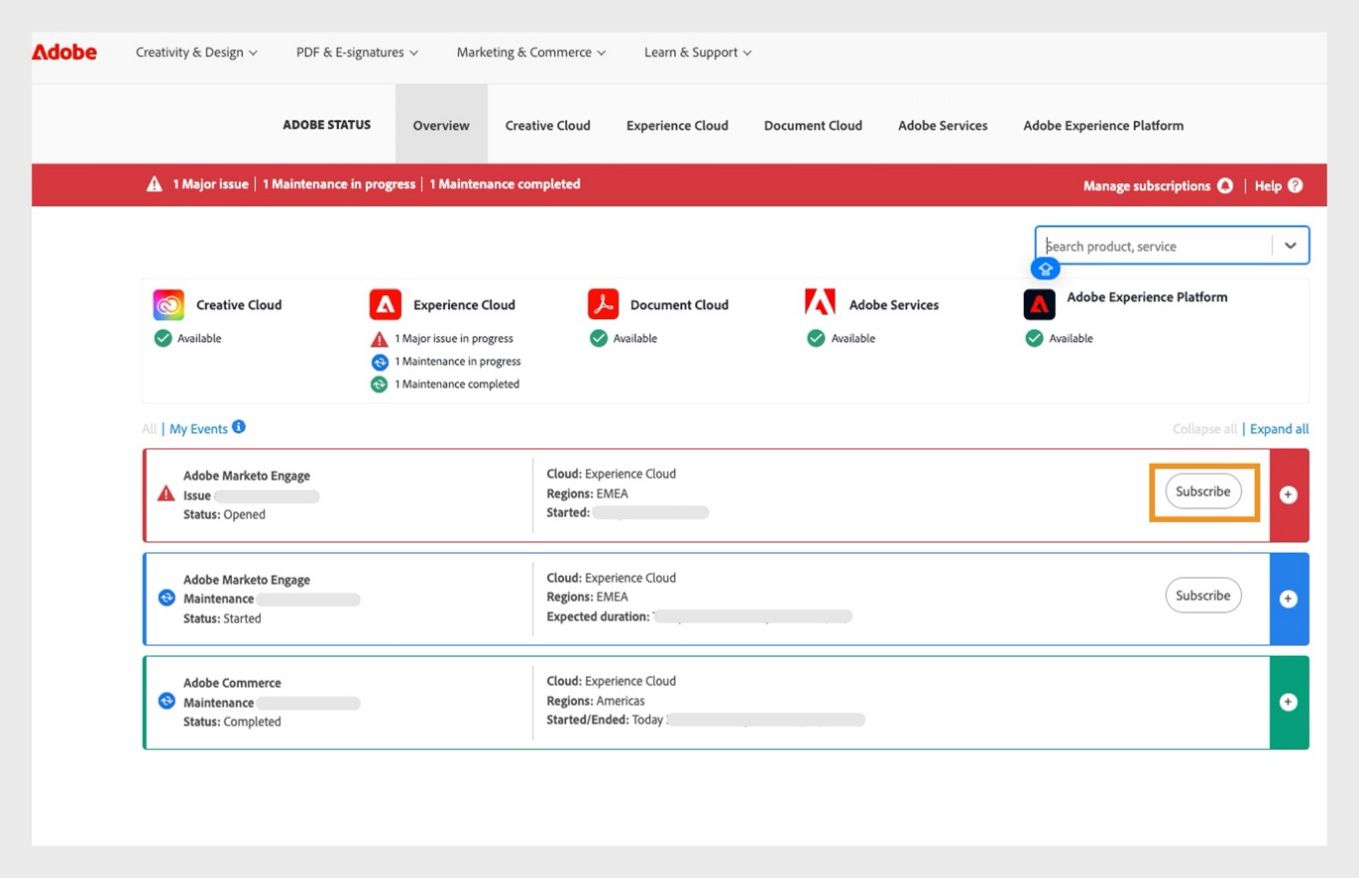Click the Expand all link
Image resolution: width=1359 pixels, height=878 pixels.
pyautogui.click(x=1279, y=428)
